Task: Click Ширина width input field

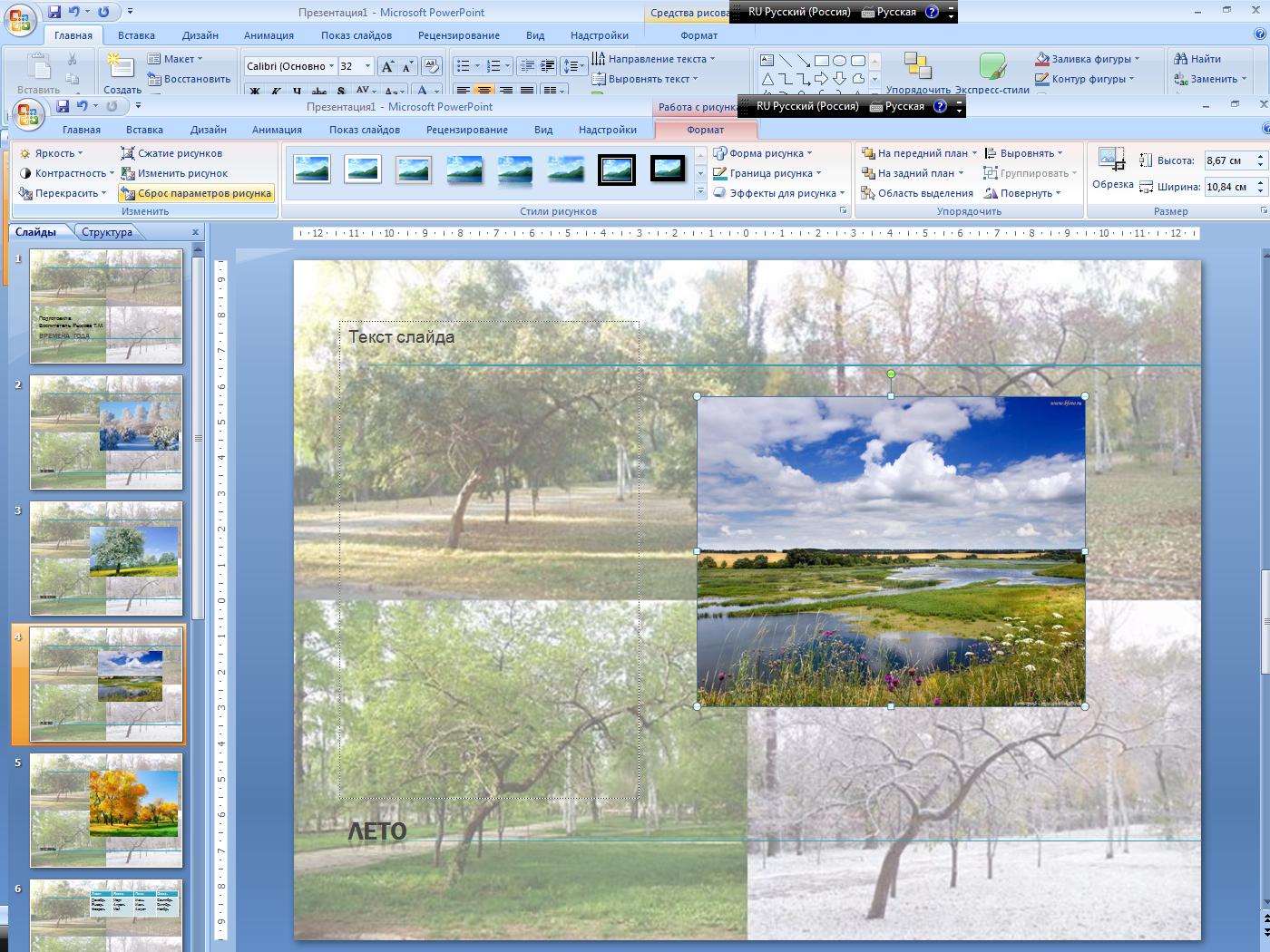Action: (1228, 187)
